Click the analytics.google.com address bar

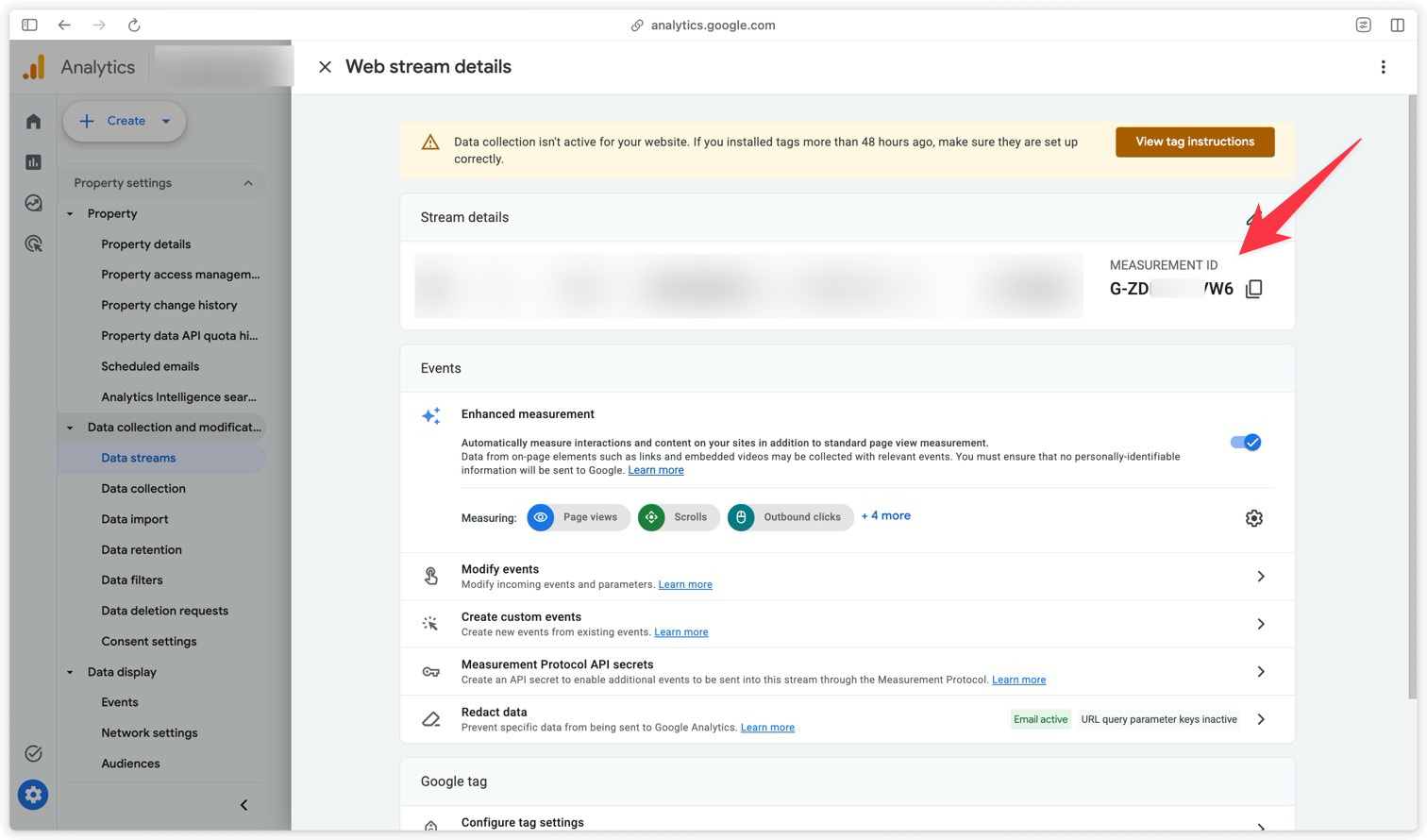click(x=703, y=25)
